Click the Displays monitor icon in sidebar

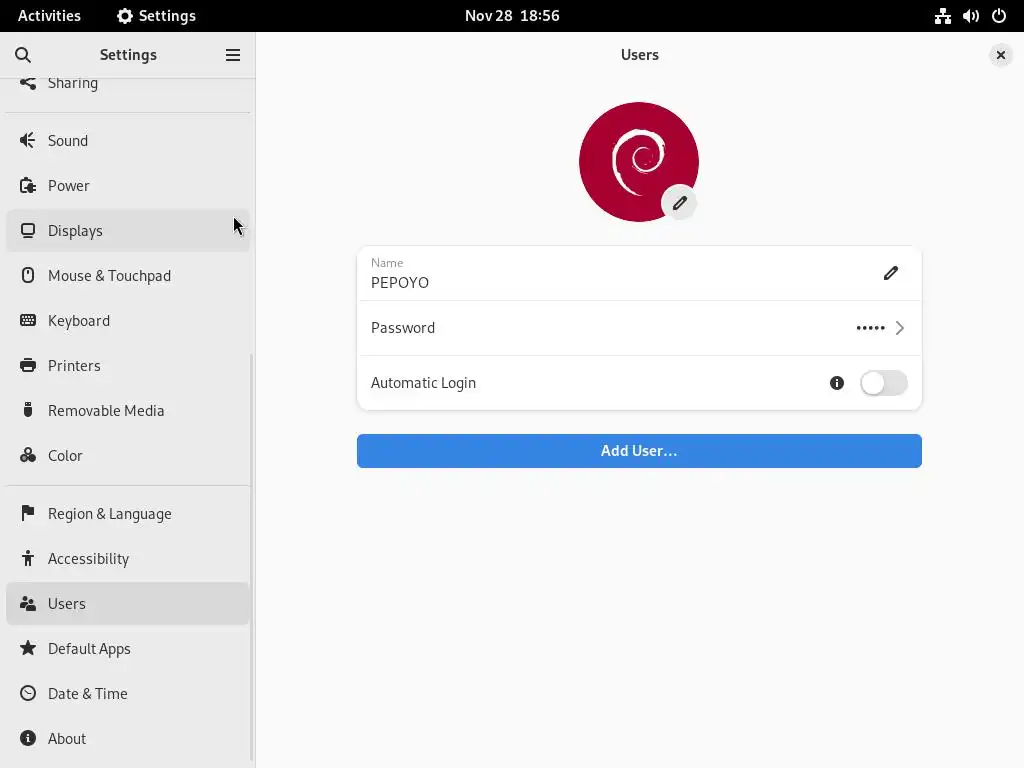pos(27,231)
